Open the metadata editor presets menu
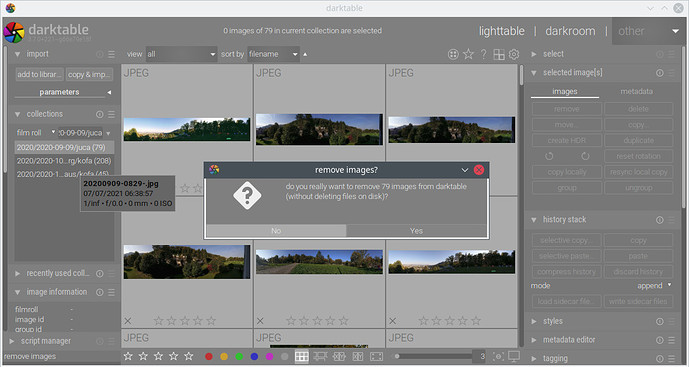 (672, 340)
